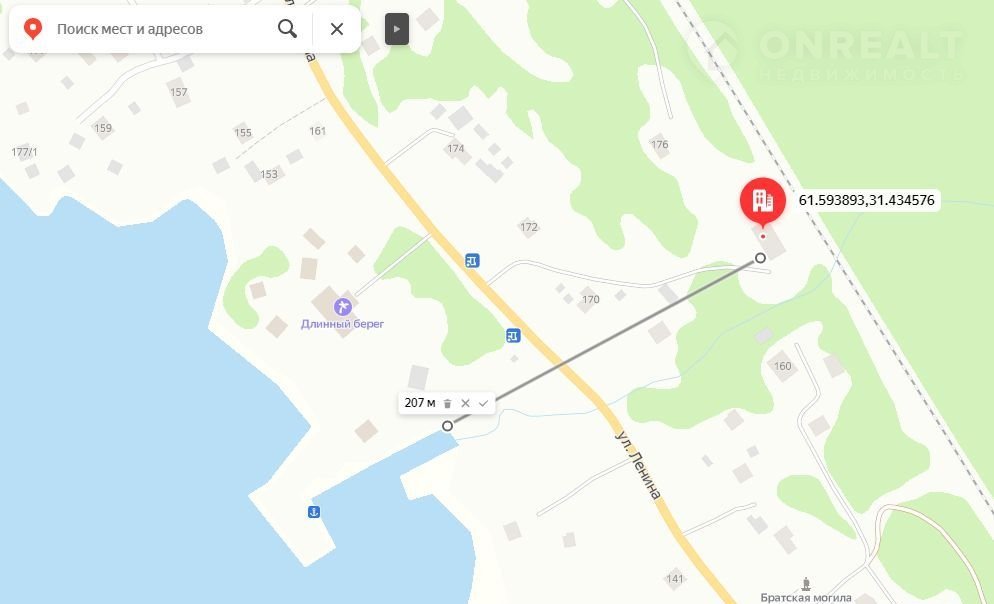Image resolution: width=994 pixels, height=604 pixels.
Task: Click the ул. Ленина street label
Action: click(x=638, y=465)
